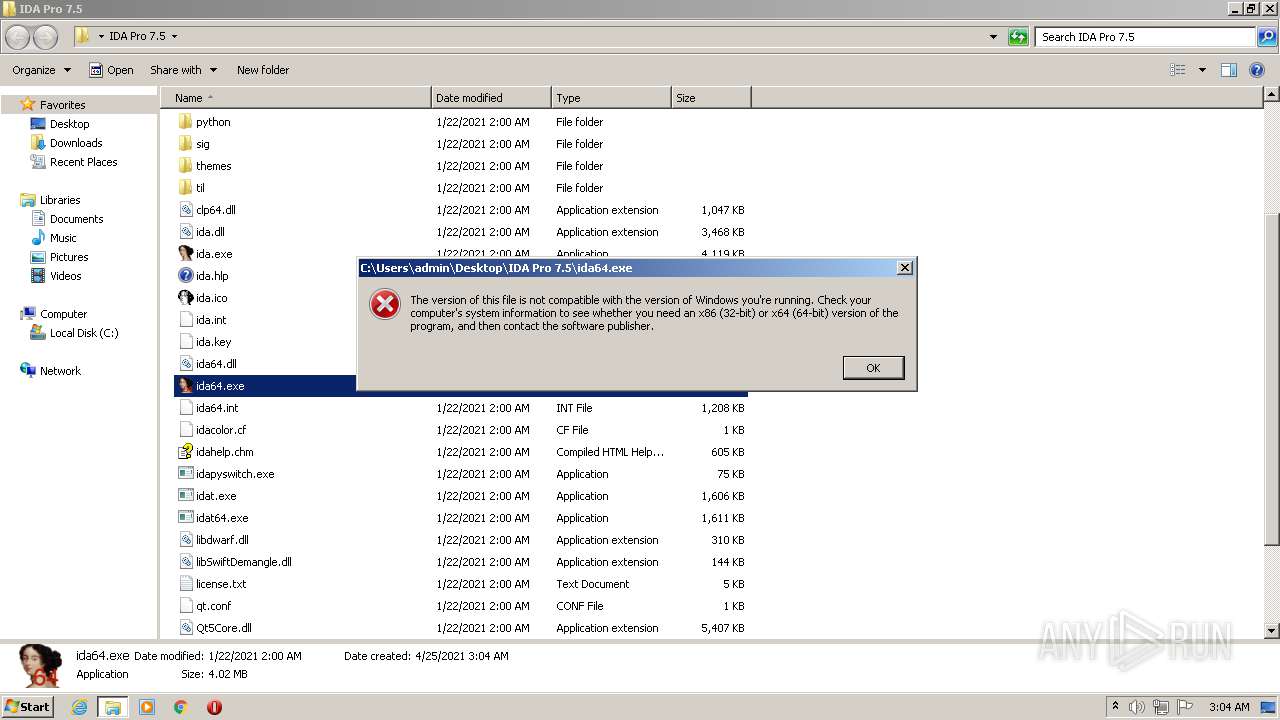Click the Back navigation button
Image resolution: width=1280 pixels, height=720 pixels.
pyautogui.click(x=18, y=37)
